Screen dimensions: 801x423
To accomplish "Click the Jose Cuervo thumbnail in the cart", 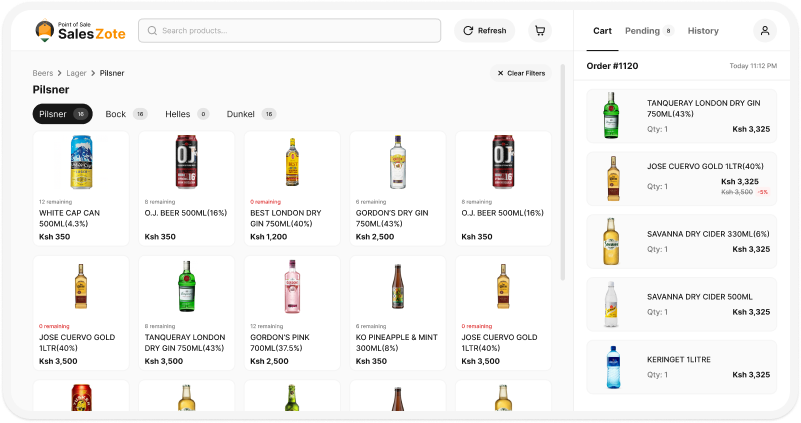I will click(x=613, y=178).
